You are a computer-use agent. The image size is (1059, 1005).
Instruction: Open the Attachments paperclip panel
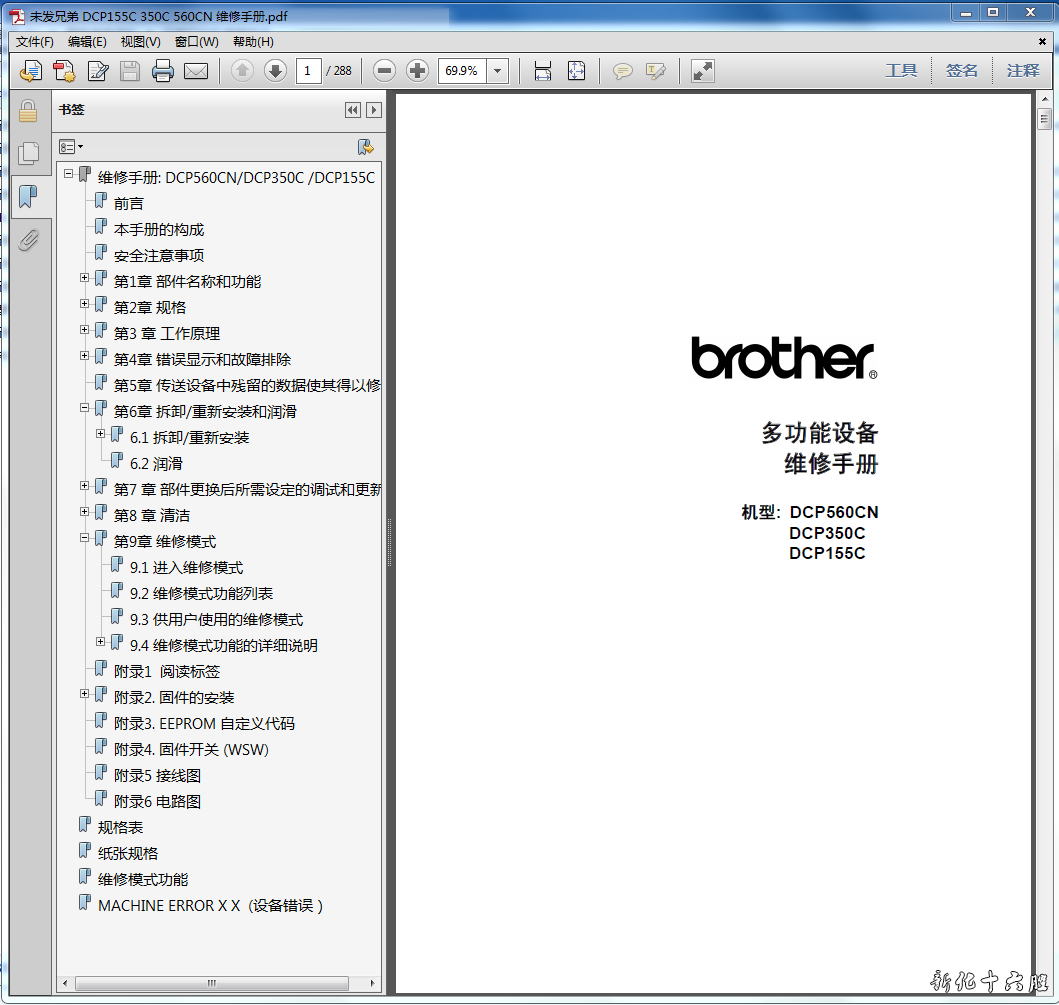(x=28, y=239)
